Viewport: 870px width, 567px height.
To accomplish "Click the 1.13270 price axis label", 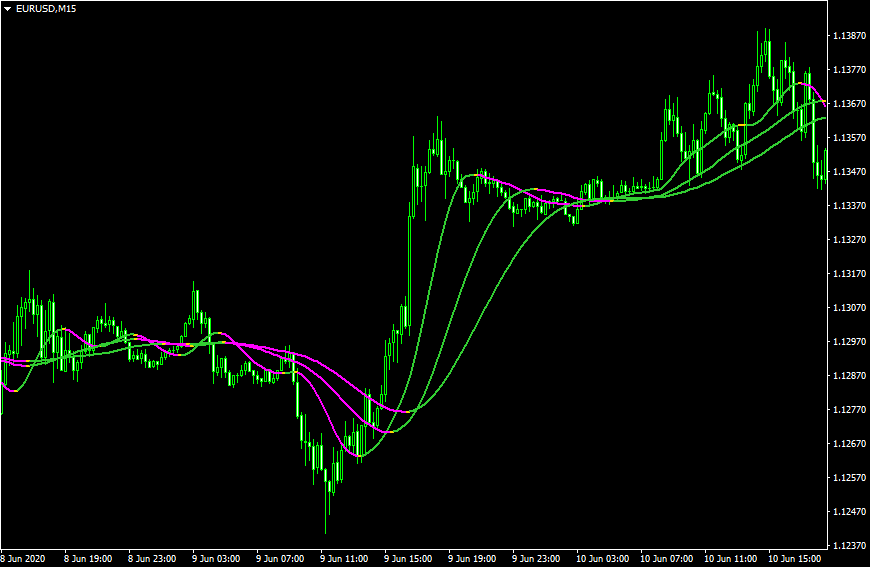I will (849, 240).
